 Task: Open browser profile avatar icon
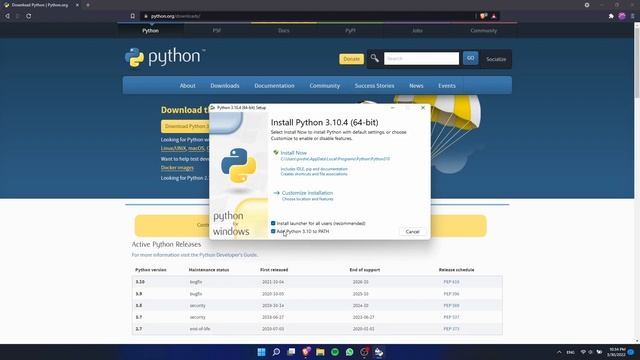(x=622, y=16)
